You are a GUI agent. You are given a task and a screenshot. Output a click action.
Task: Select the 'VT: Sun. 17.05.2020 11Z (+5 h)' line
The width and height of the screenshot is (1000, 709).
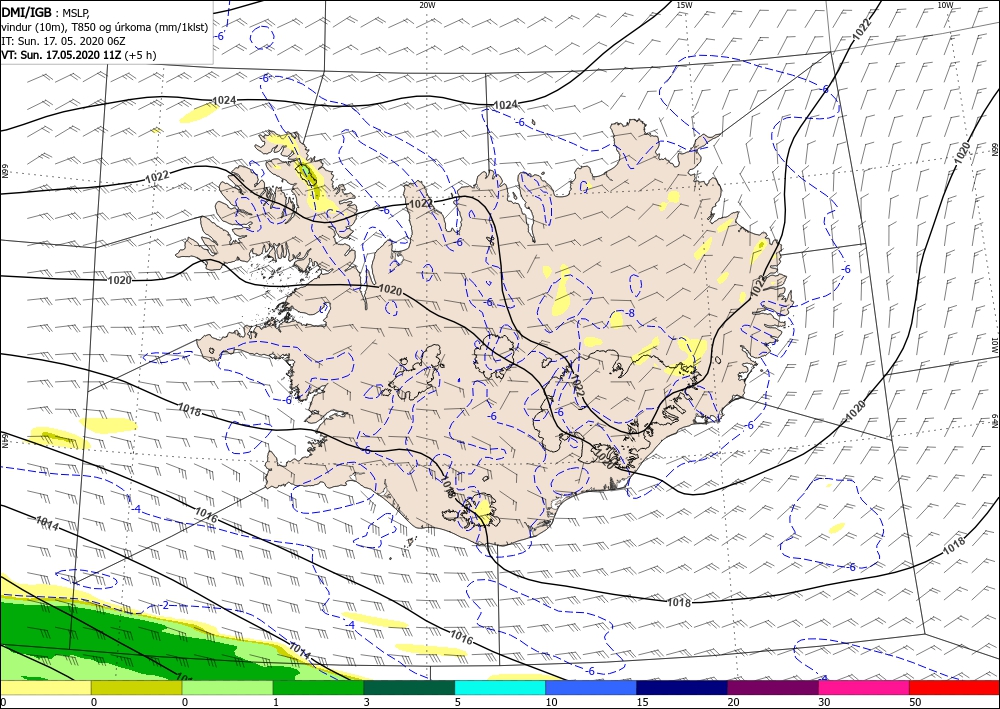click(x=79, y=55)
